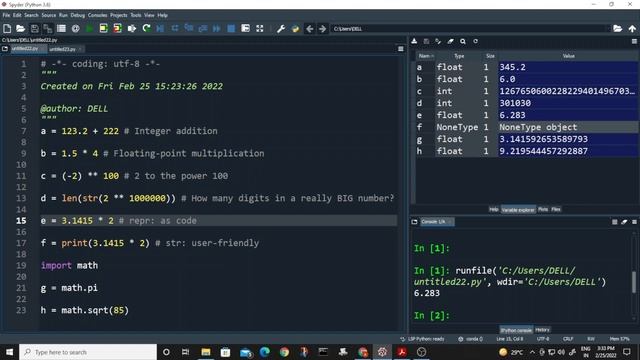640x360 pixels.
Task: Stop debugging with the blue square icon
Action: 231,29
